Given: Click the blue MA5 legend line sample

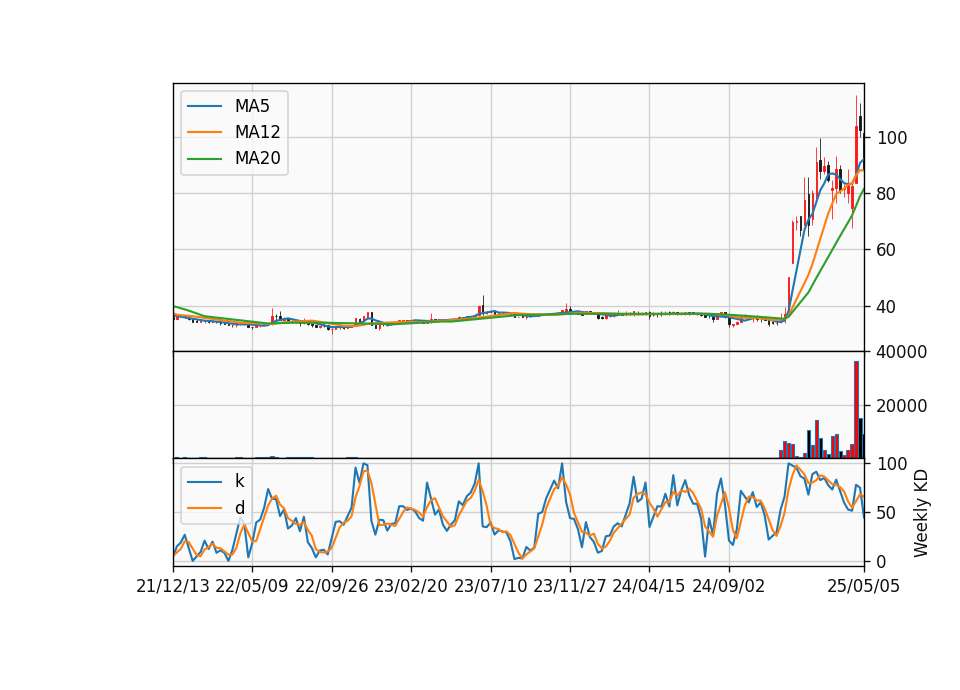Looking at the screenshot, I should pyautogui.click(x=204, y=106).
